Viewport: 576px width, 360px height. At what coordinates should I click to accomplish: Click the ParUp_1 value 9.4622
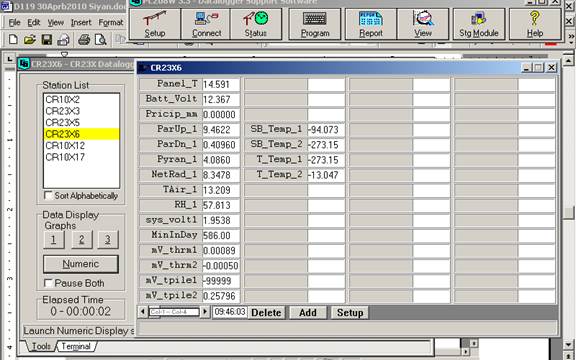[x=221, y=129]
